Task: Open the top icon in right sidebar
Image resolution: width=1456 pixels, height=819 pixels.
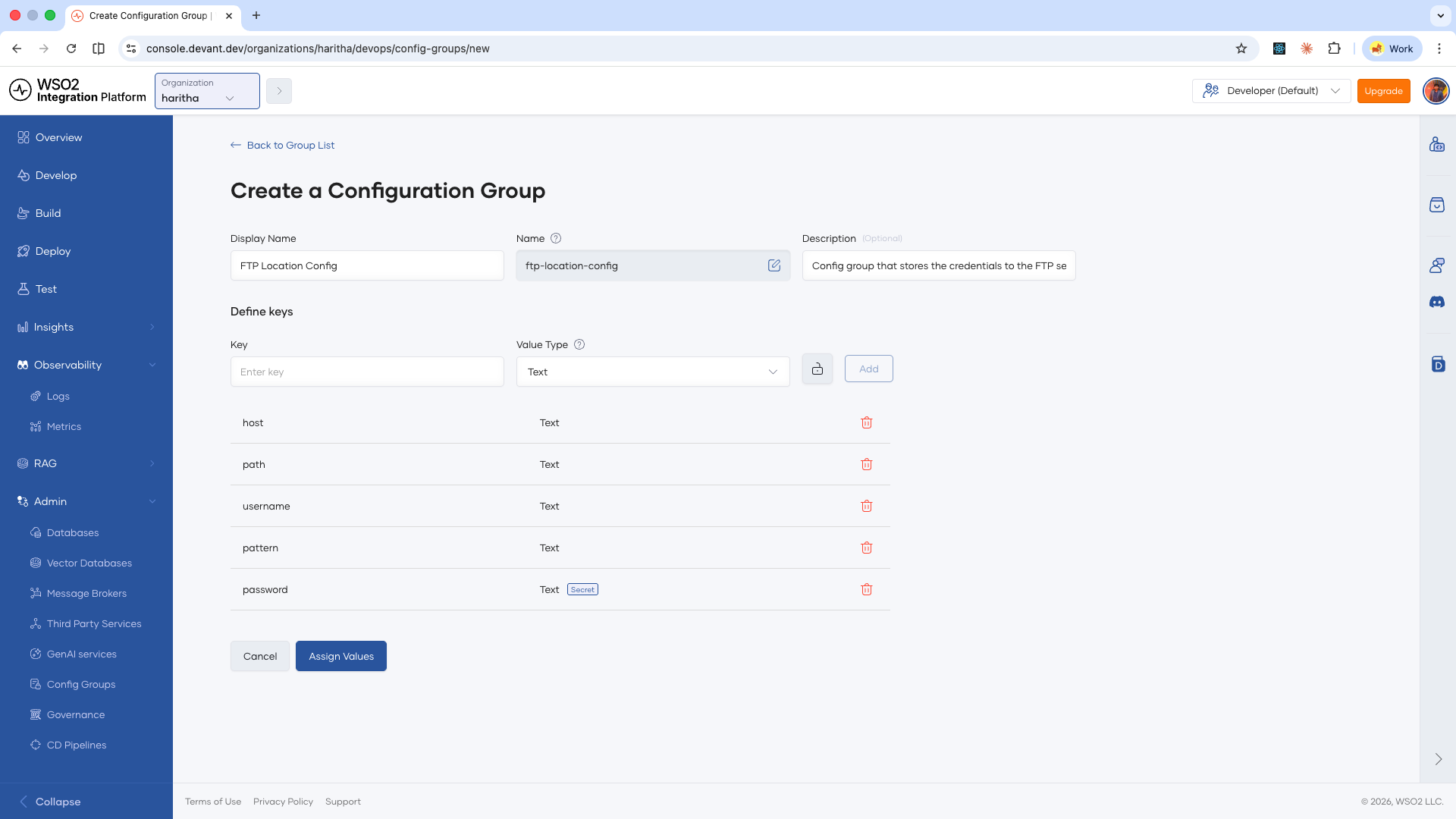Action: 1437,144
